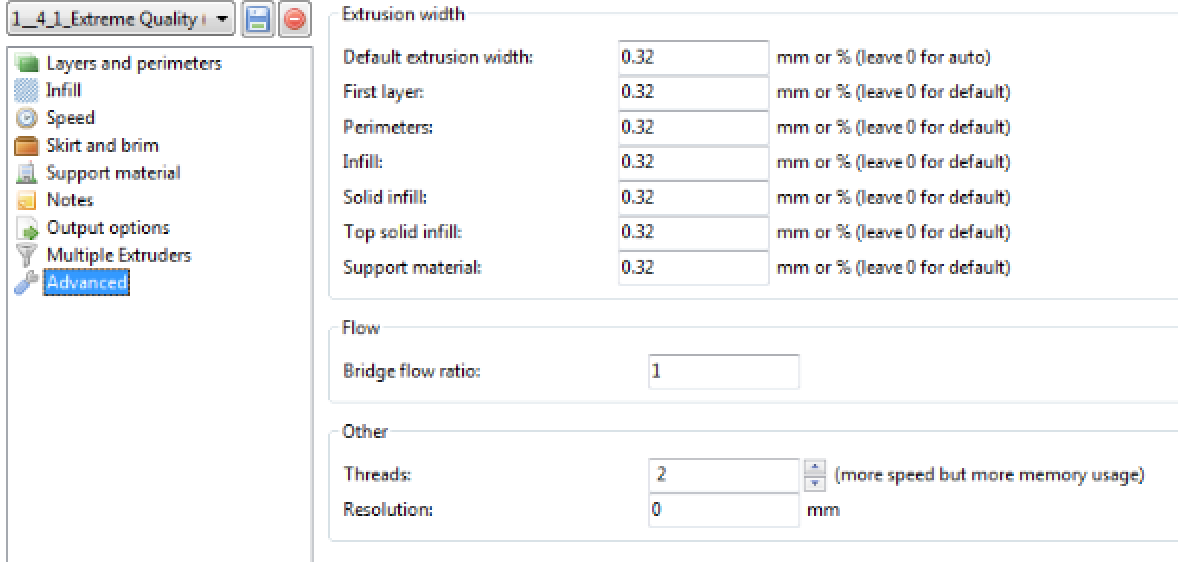The width and height of the screenshot is (1178, 562).
Task: Click the Speed clock icon
Action: (27, 118)
